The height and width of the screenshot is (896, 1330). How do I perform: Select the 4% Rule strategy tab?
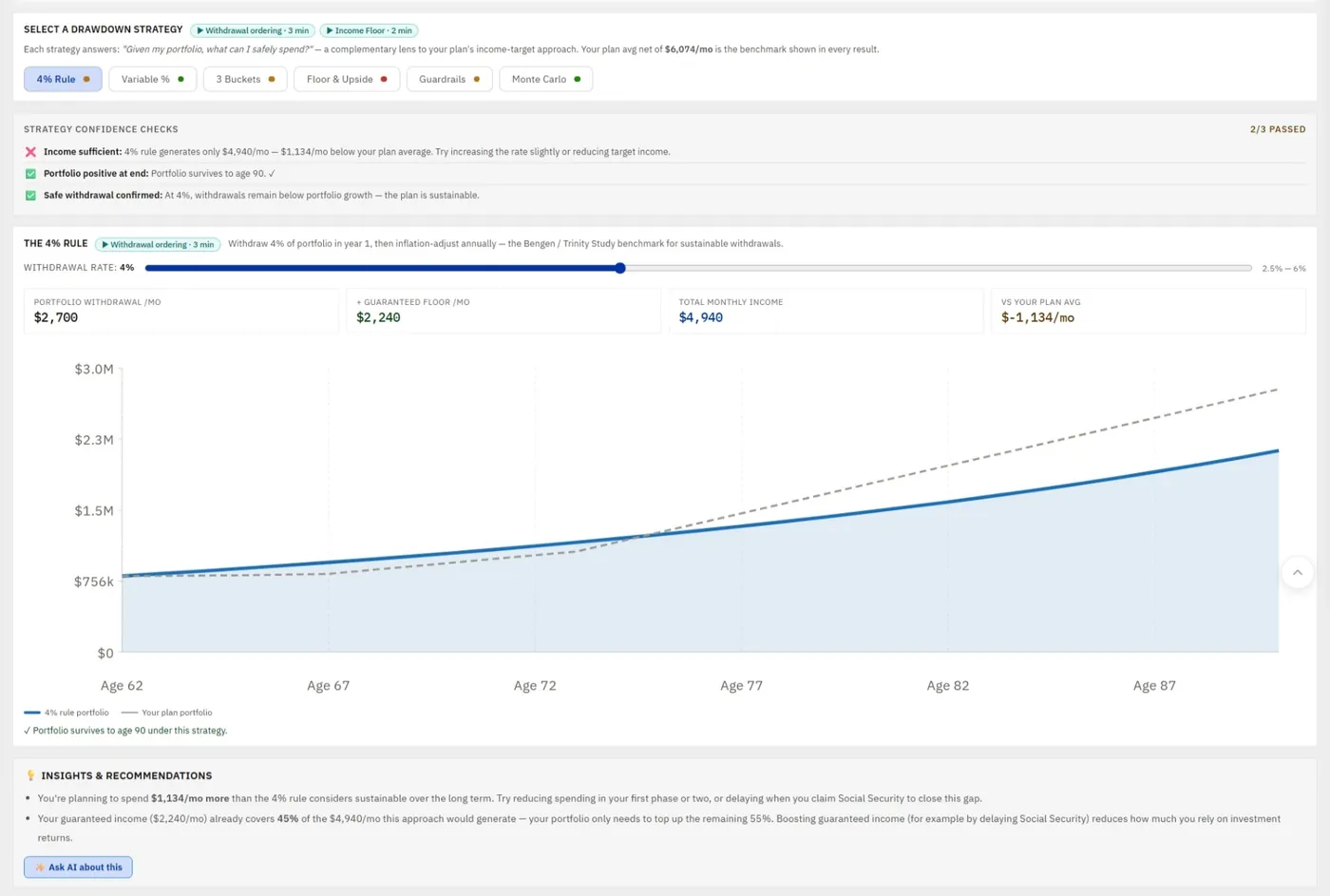point(63,79)
